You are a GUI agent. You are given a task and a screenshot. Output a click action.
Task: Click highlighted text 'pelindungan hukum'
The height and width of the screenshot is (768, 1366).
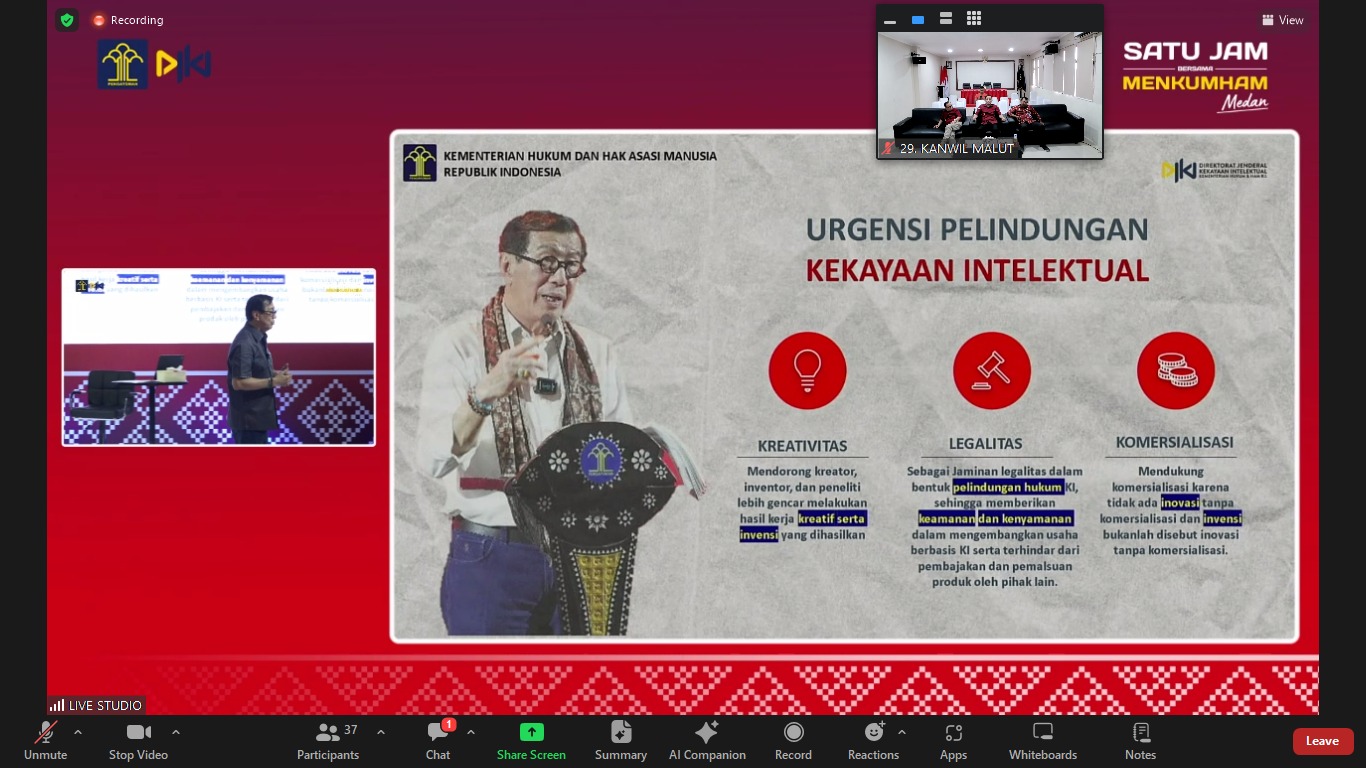1008,487
